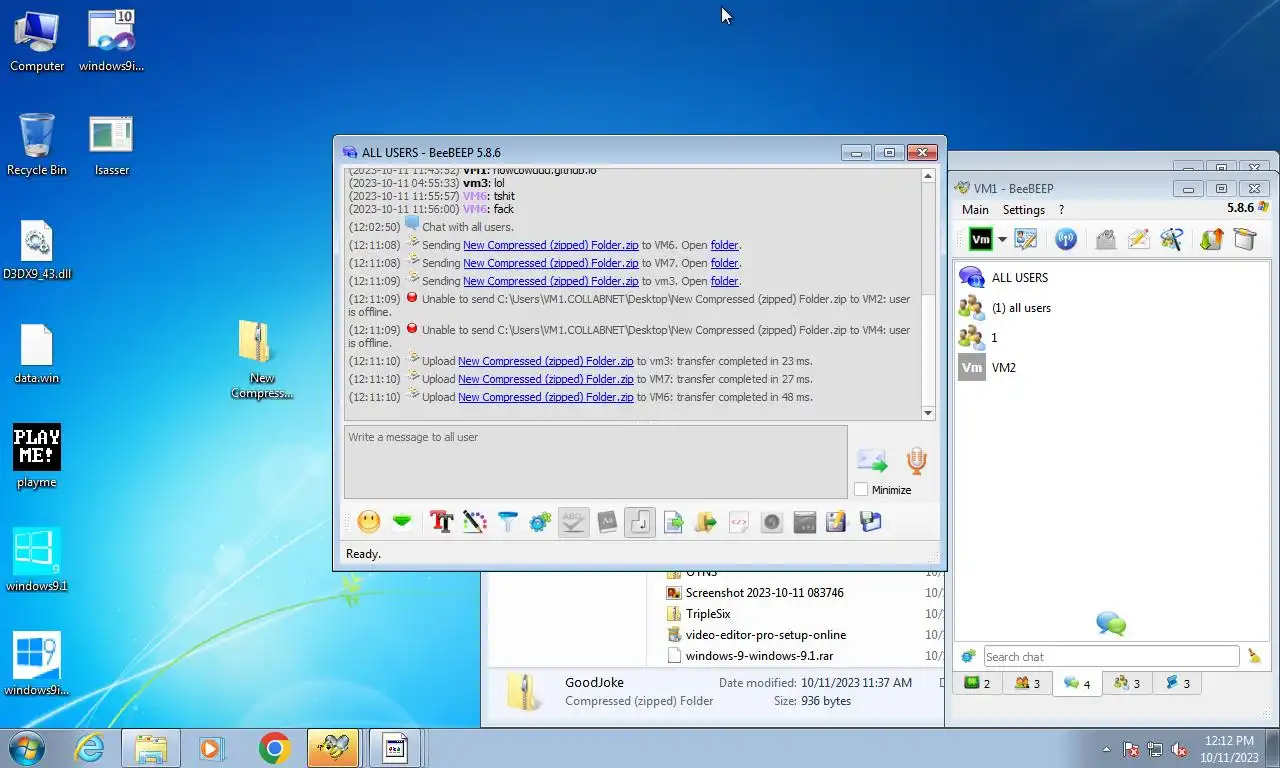The image size is (1280, 768).
Task: Select the group chat named '1'
Action: tap(1111, 337)
